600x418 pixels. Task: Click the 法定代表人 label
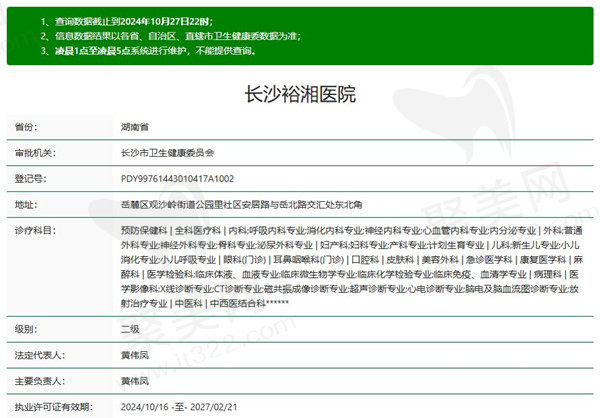(x=39, y=355)
